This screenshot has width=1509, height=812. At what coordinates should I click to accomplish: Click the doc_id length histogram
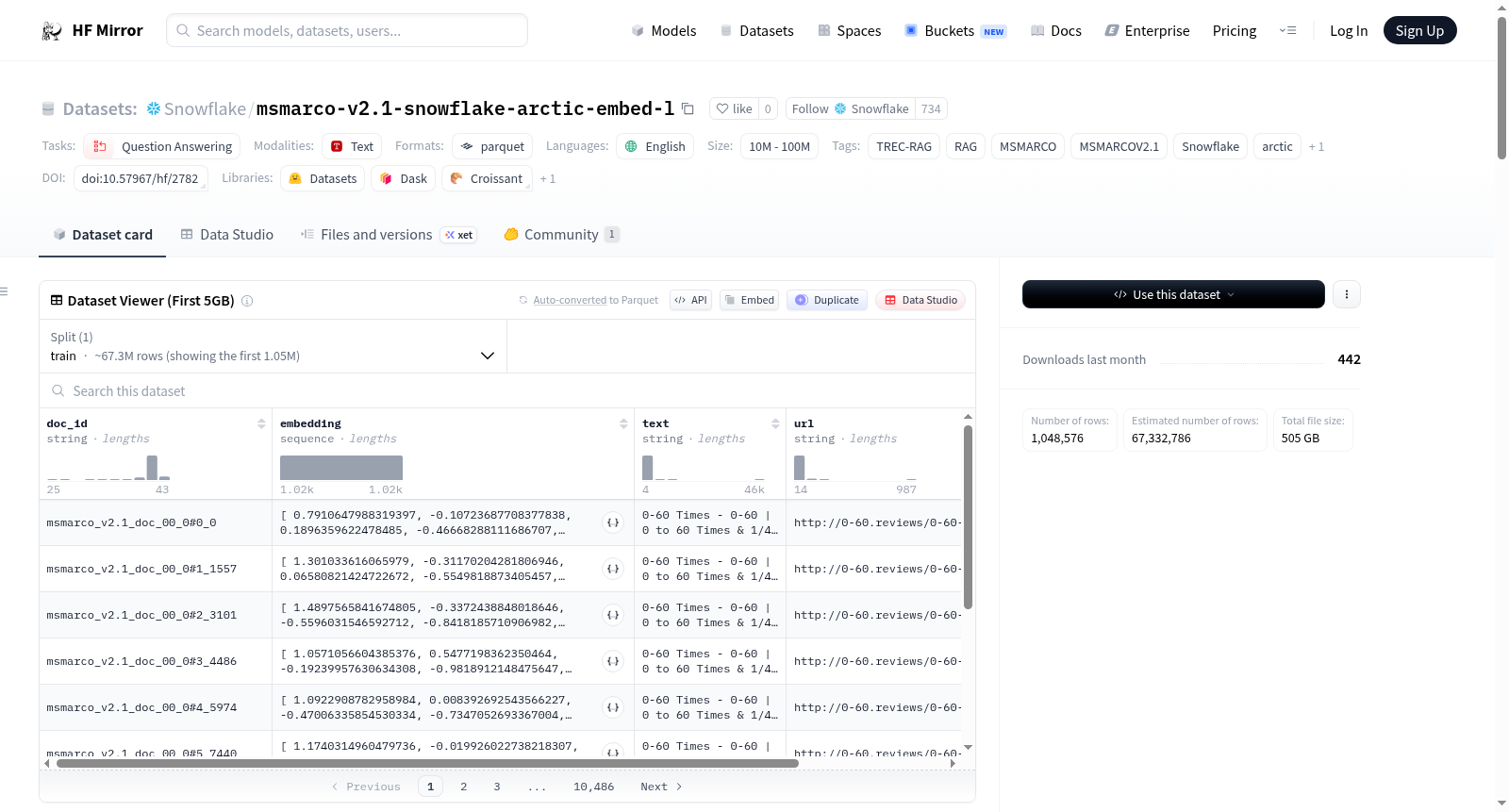coord(108,468)
